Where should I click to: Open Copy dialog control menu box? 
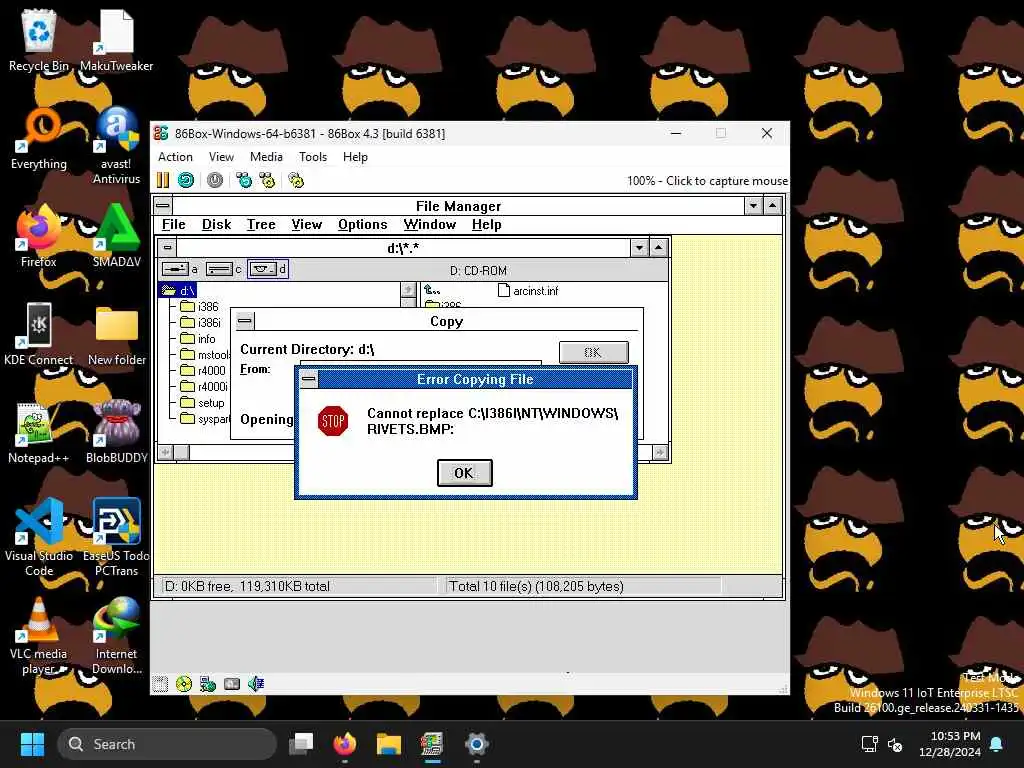245,321
